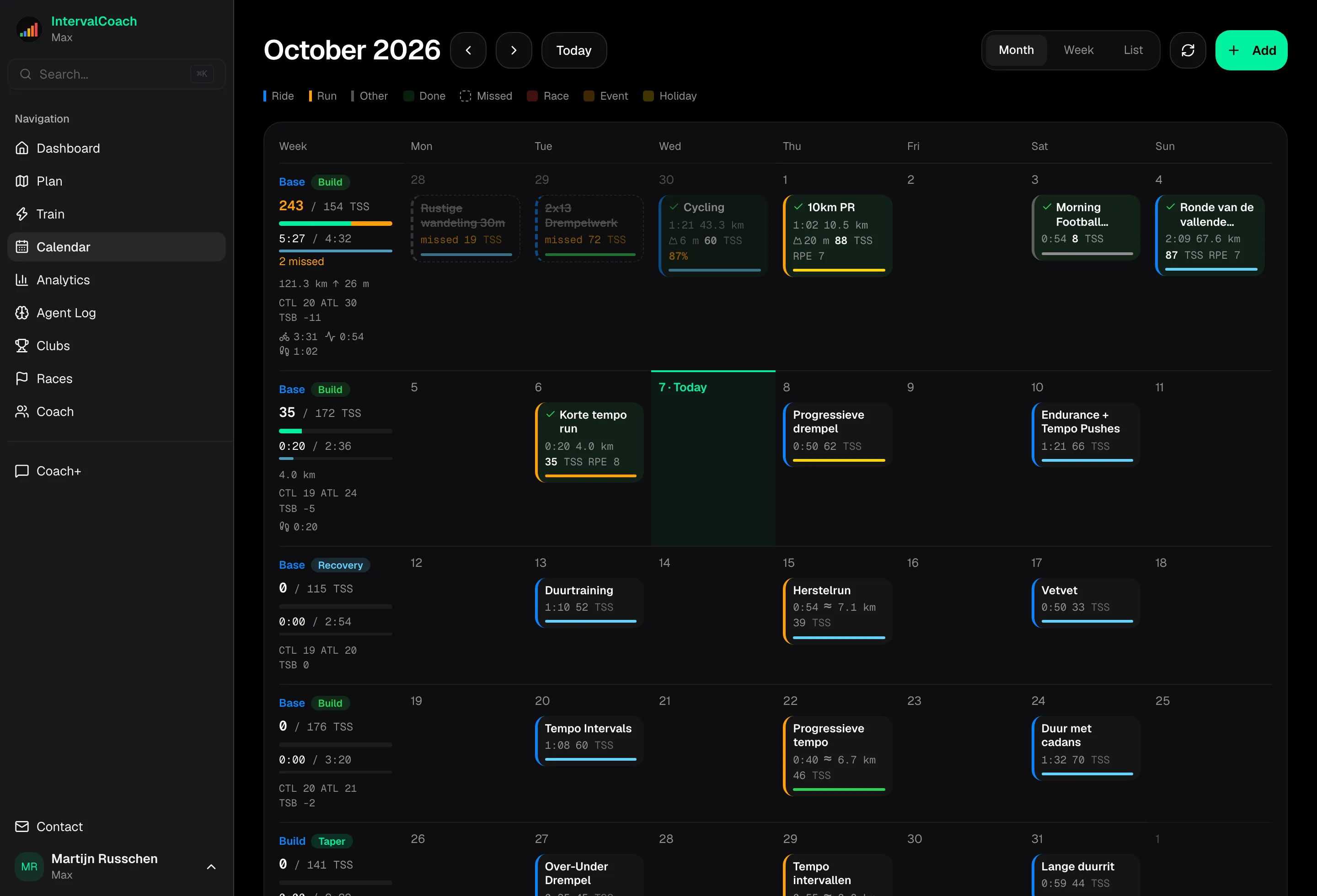
Task: Open the Tempo Intervals workout card
Action: (x=589, y=741)
